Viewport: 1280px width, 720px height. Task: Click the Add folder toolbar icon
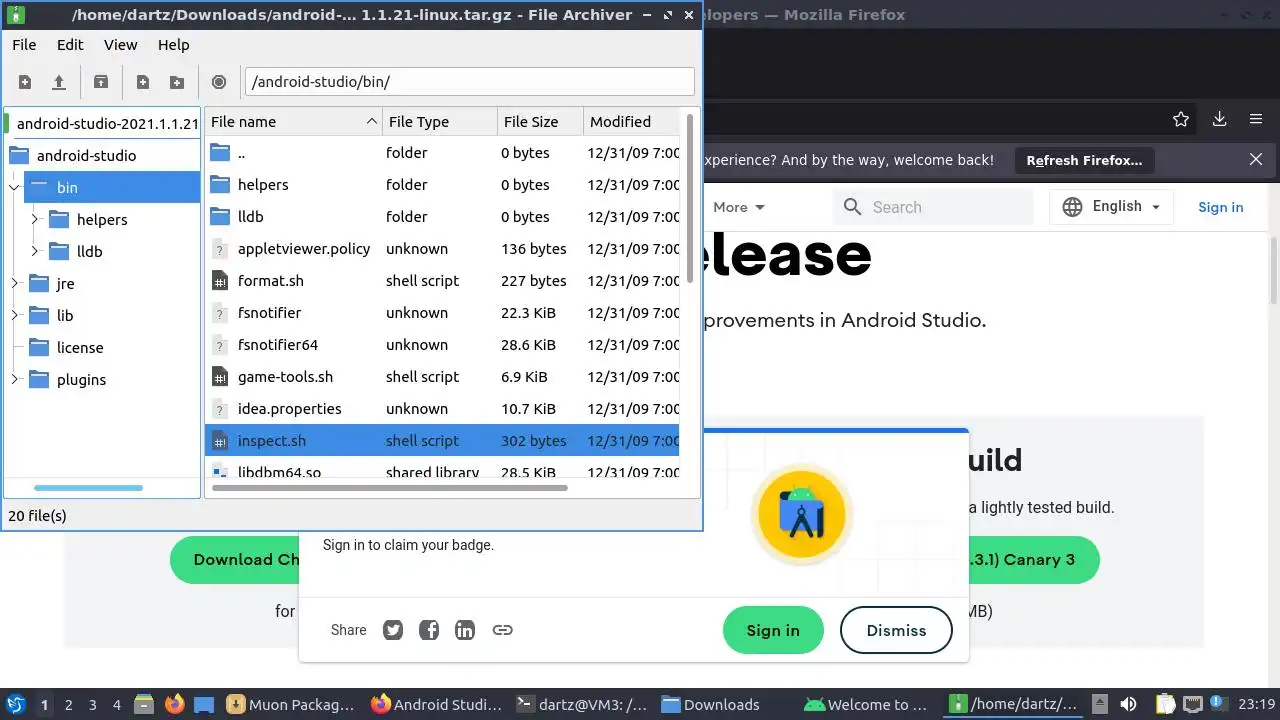click(177, 82)
